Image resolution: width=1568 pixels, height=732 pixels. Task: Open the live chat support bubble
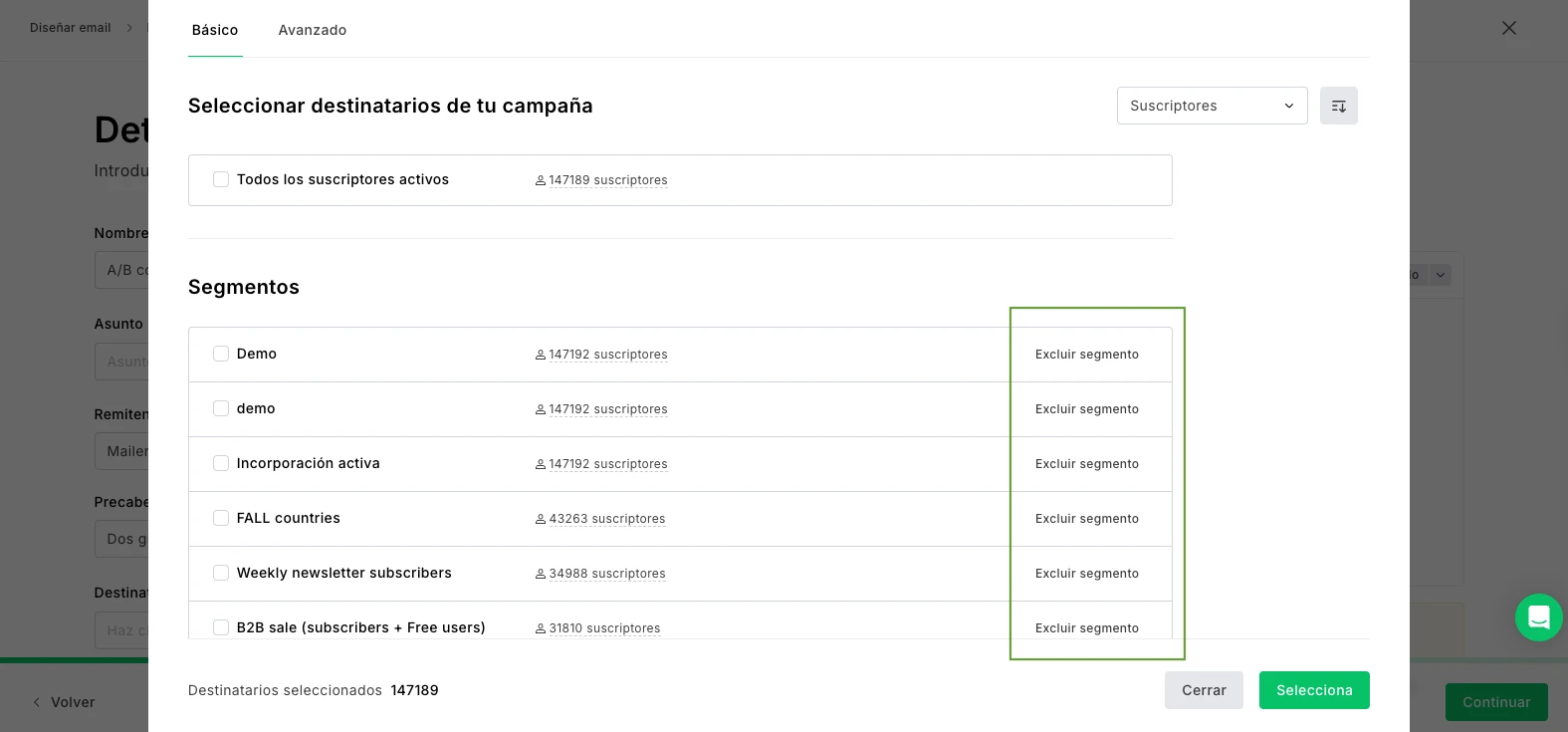coord(1538,617)
